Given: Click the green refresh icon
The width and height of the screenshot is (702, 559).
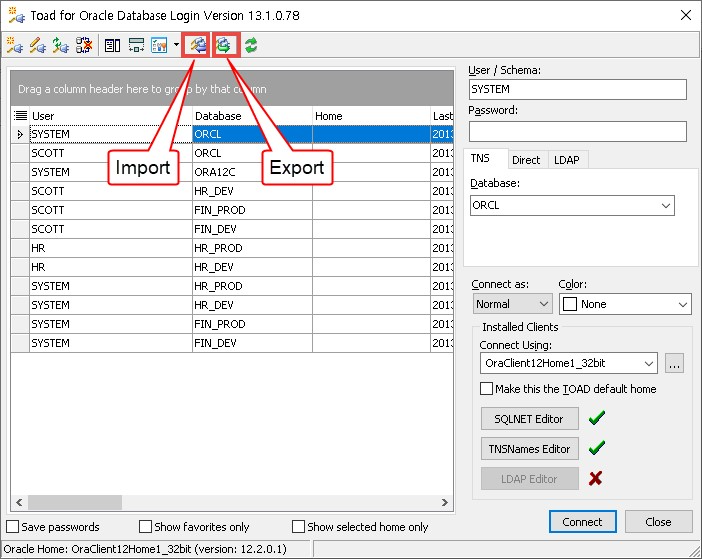Looking at the screenshot, I should point(251,45).
